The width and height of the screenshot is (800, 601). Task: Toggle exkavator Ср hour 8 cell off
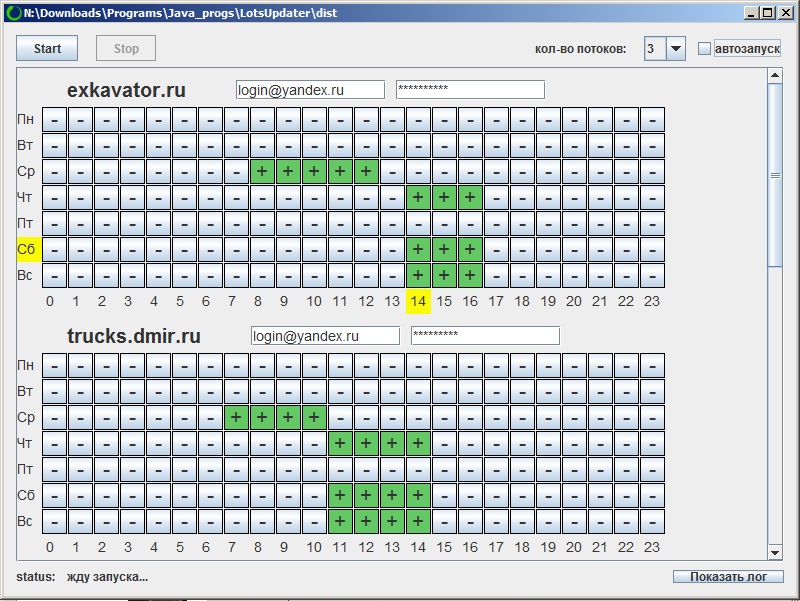pos(262,171)
